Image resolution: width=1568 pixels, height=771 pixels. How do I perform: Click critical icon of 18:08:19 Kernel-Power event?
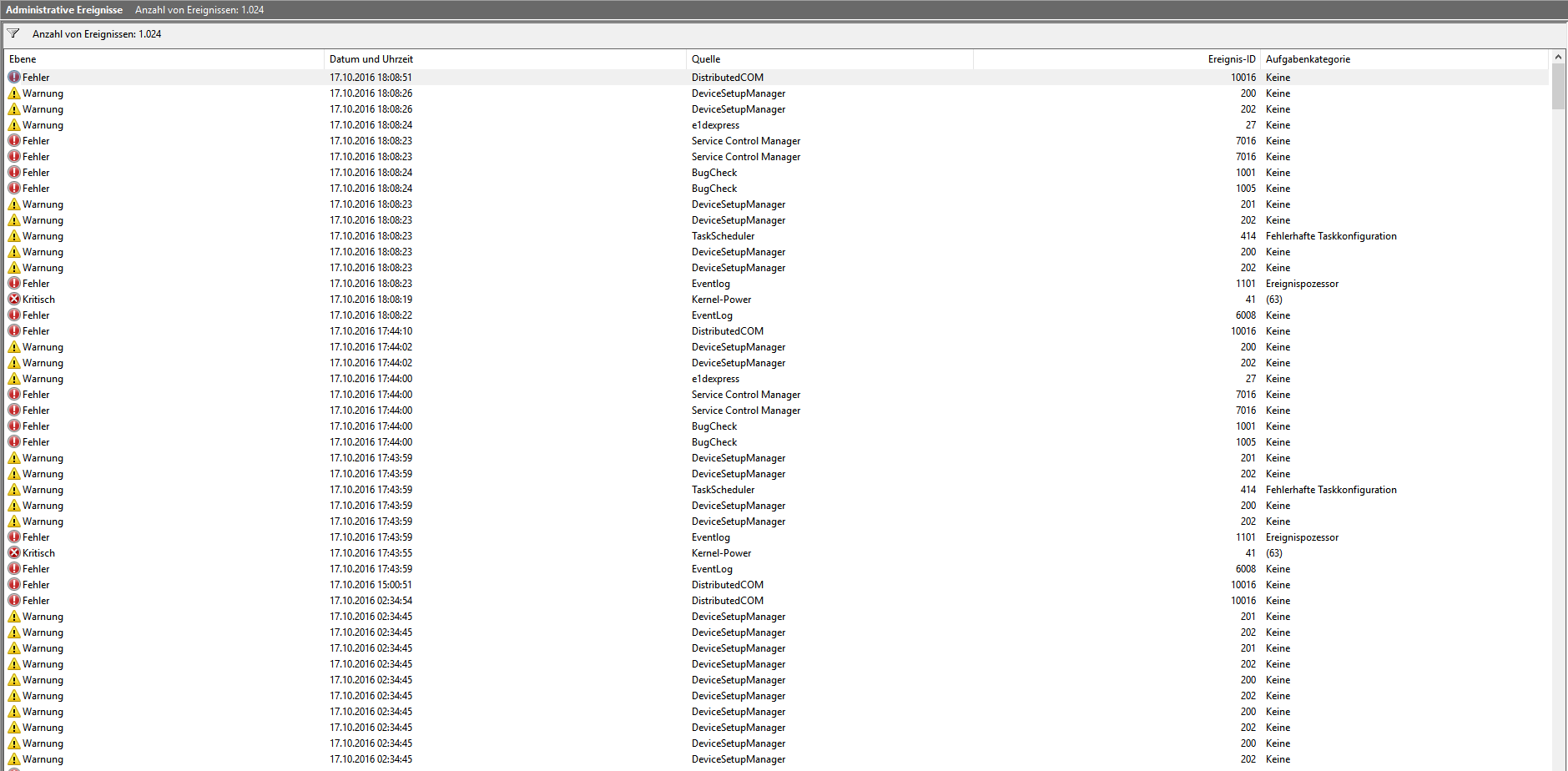point(14,299)
